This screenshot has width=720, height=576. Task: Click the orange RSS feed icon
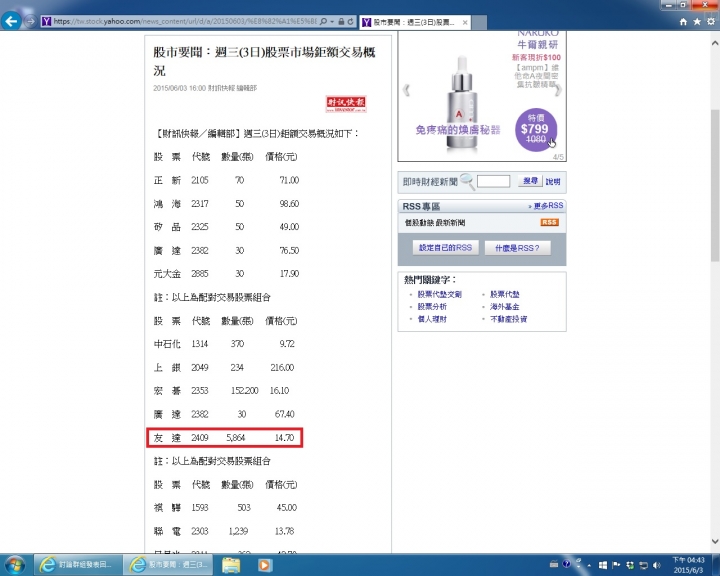(549, 222)
